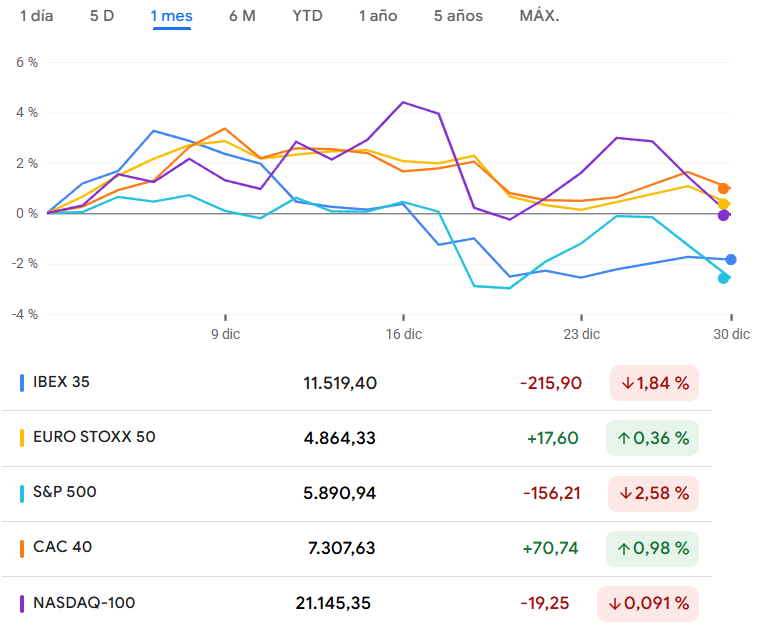The image size is (776, 631).
Task: Select the purple color marker beside NASDAQ-100
Action: (22, 603)
